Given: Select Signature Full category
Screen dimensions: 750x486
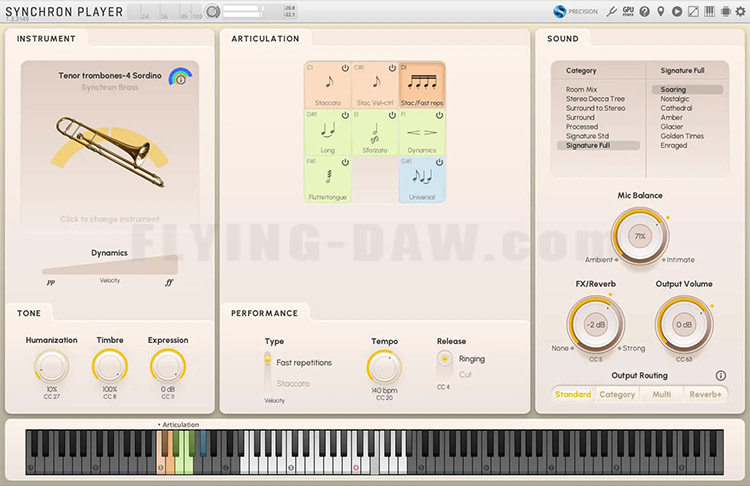Looking at the screenshot, I should pos(598,145).
